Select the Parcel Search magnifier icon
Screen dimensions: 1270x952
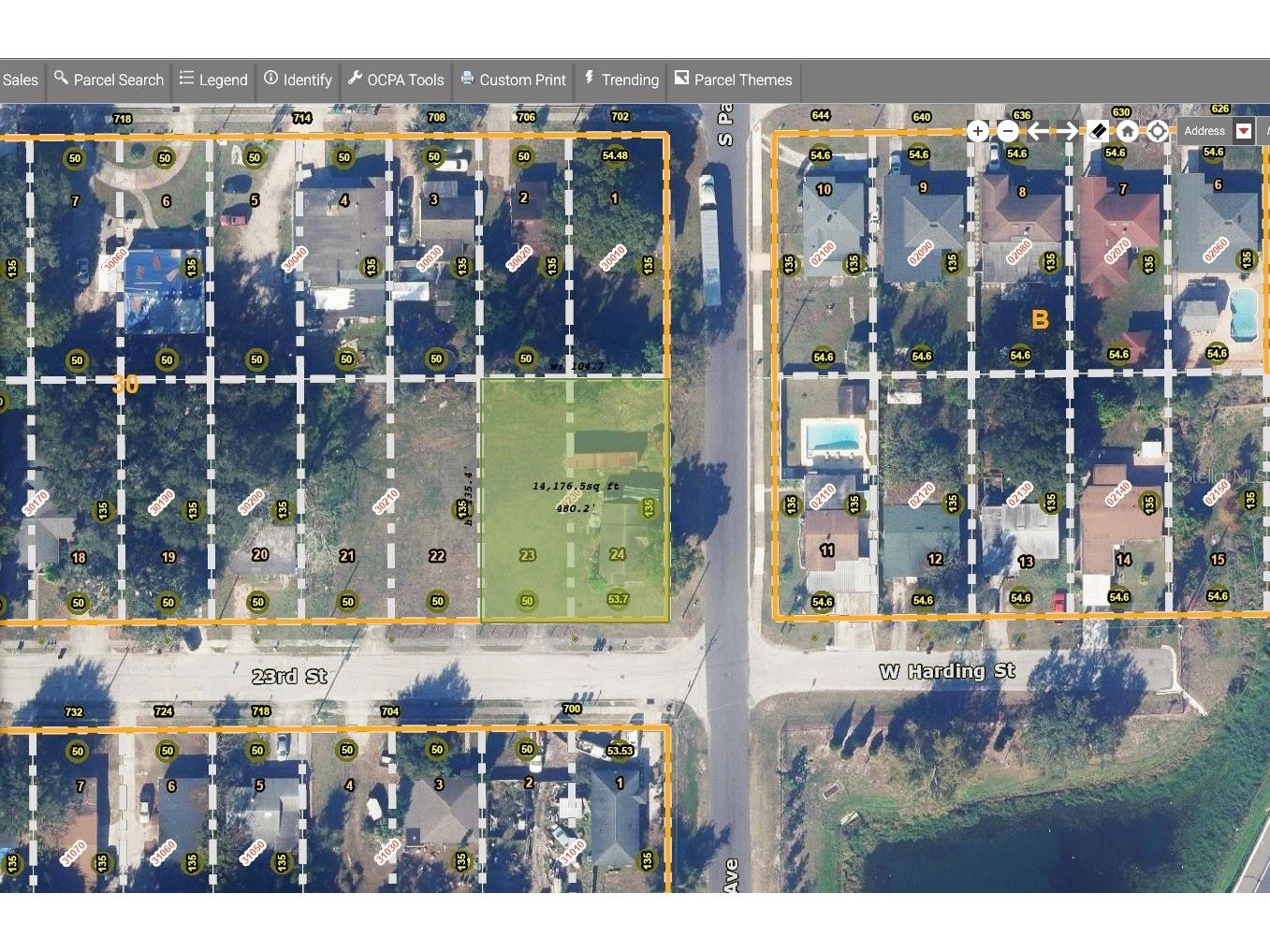(60, 80)
